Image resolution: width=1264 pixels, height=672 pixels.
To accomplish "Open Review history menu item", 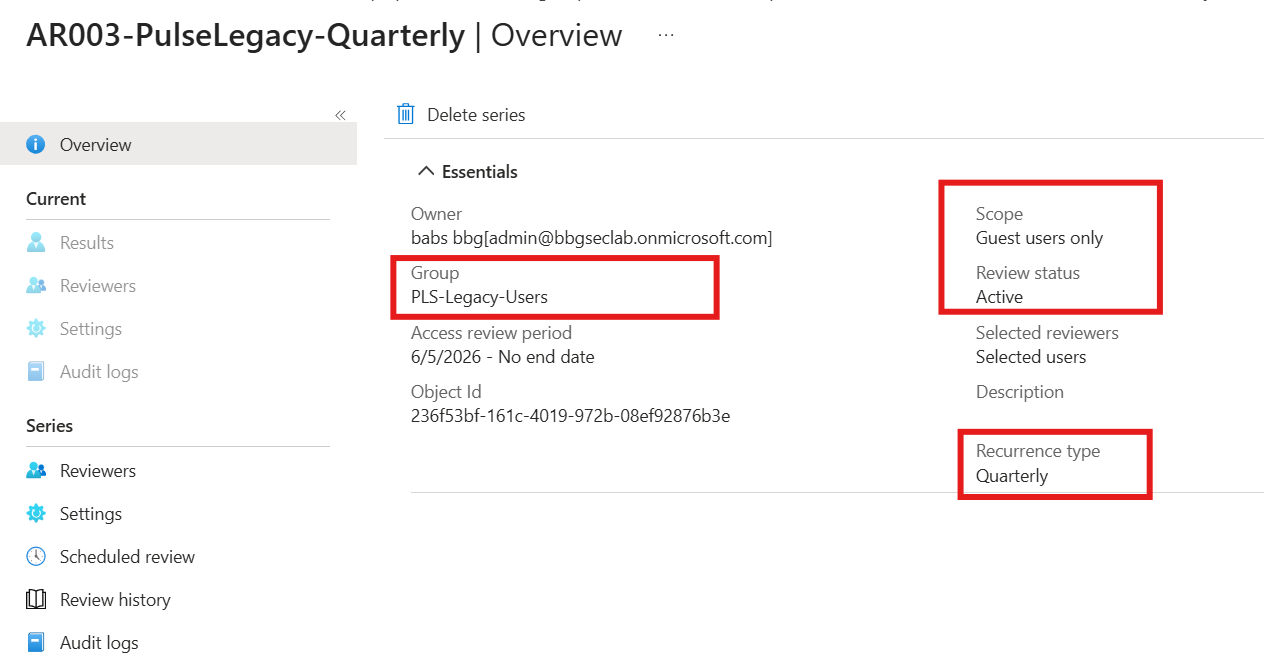I will pos(115,600).
